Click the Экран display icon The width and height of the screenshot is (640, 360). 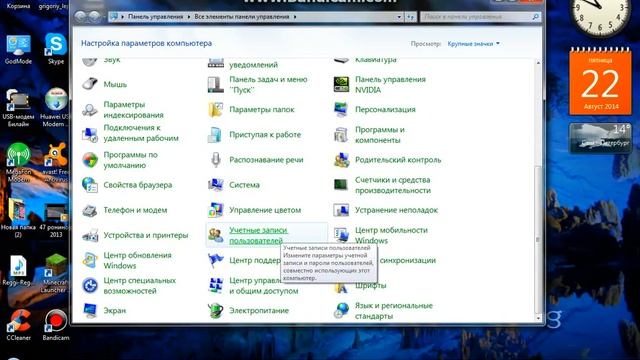pos(90,311)
